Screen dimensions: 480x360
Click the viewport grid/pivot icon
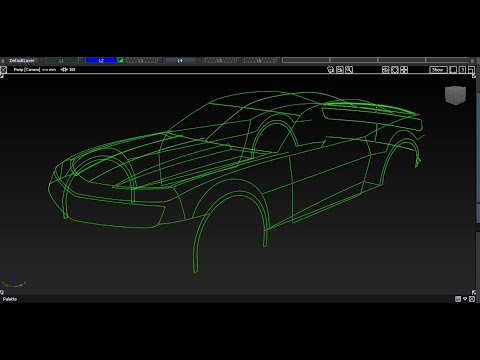click(64, 69)
